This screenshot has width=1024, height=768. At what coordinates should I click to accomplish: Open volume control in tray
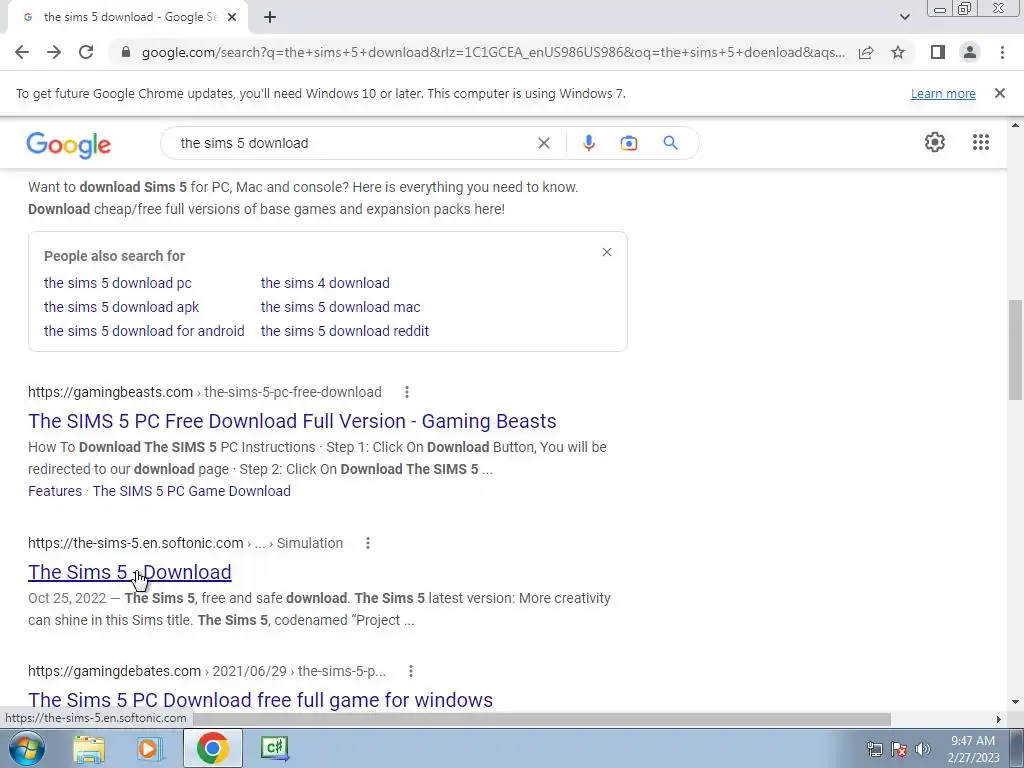[922, 749]
